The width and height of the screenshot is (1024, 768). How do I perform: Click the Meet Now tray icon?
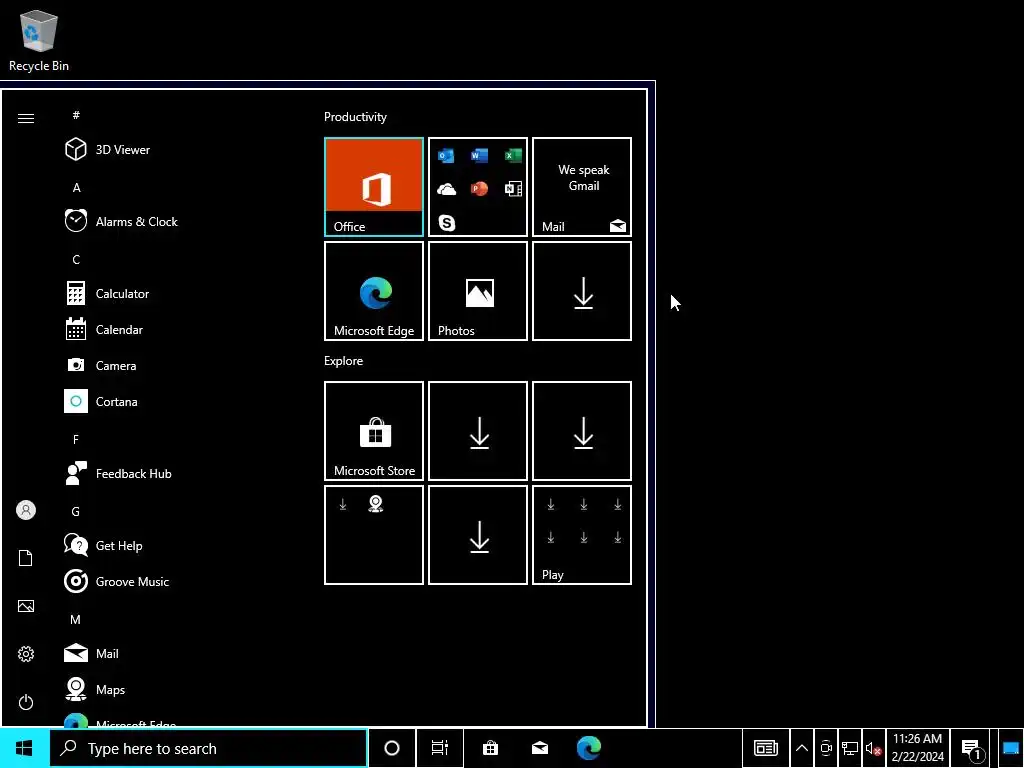pyautogui.click(x=826, y=748)
